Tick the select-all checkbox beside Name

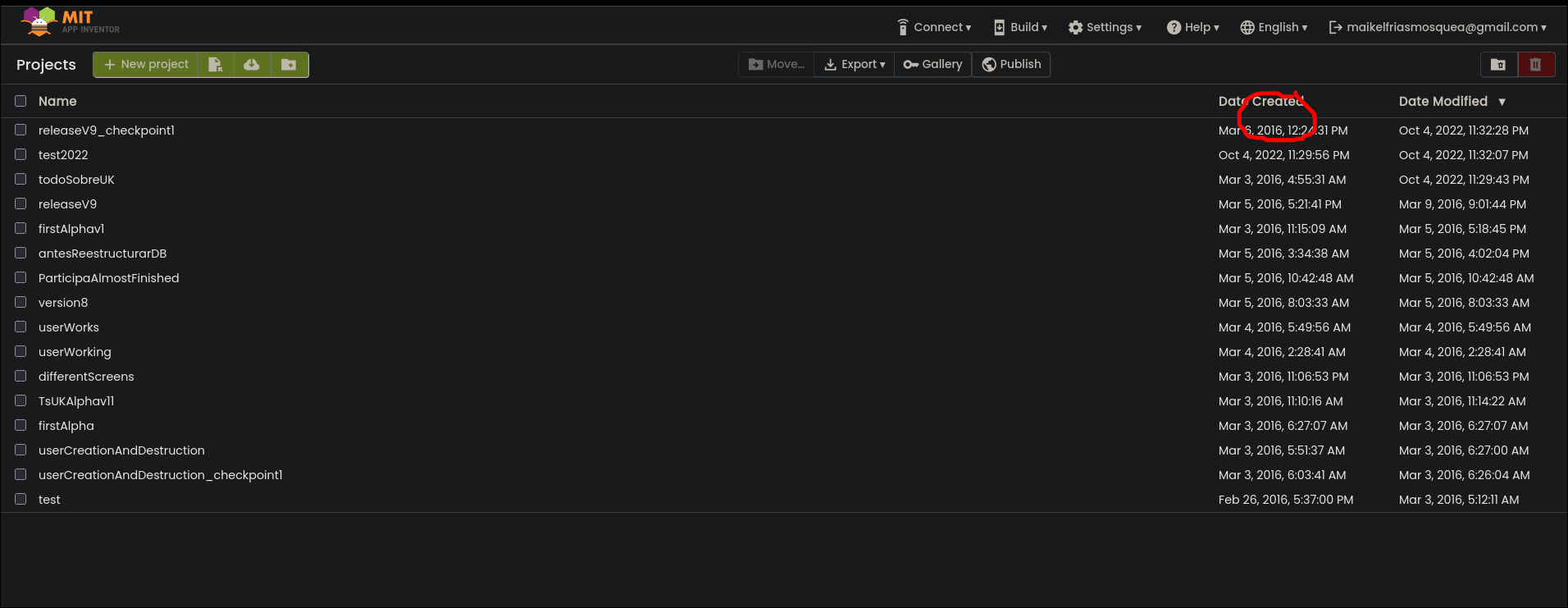tap(21, 101)
